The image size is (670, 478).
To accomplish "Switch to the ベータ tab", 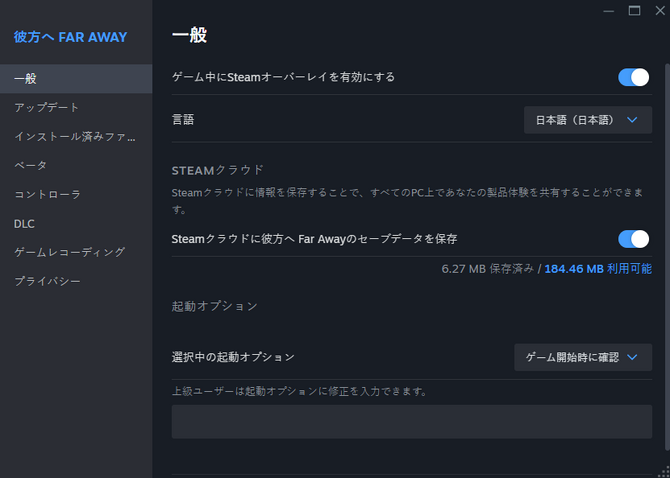I will tap(76, 165).
